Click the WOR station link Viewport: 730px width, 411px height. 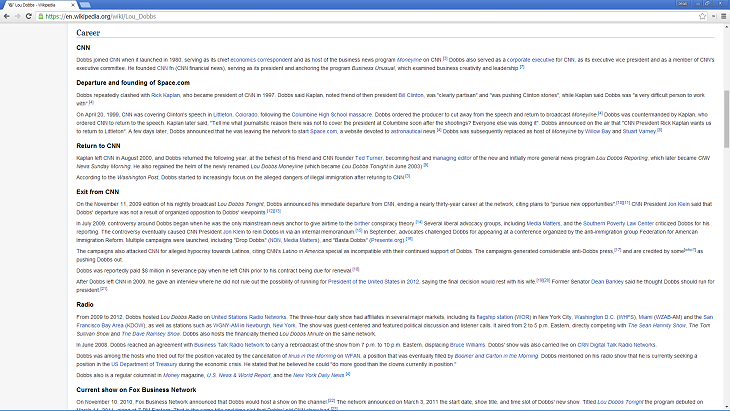522,317
